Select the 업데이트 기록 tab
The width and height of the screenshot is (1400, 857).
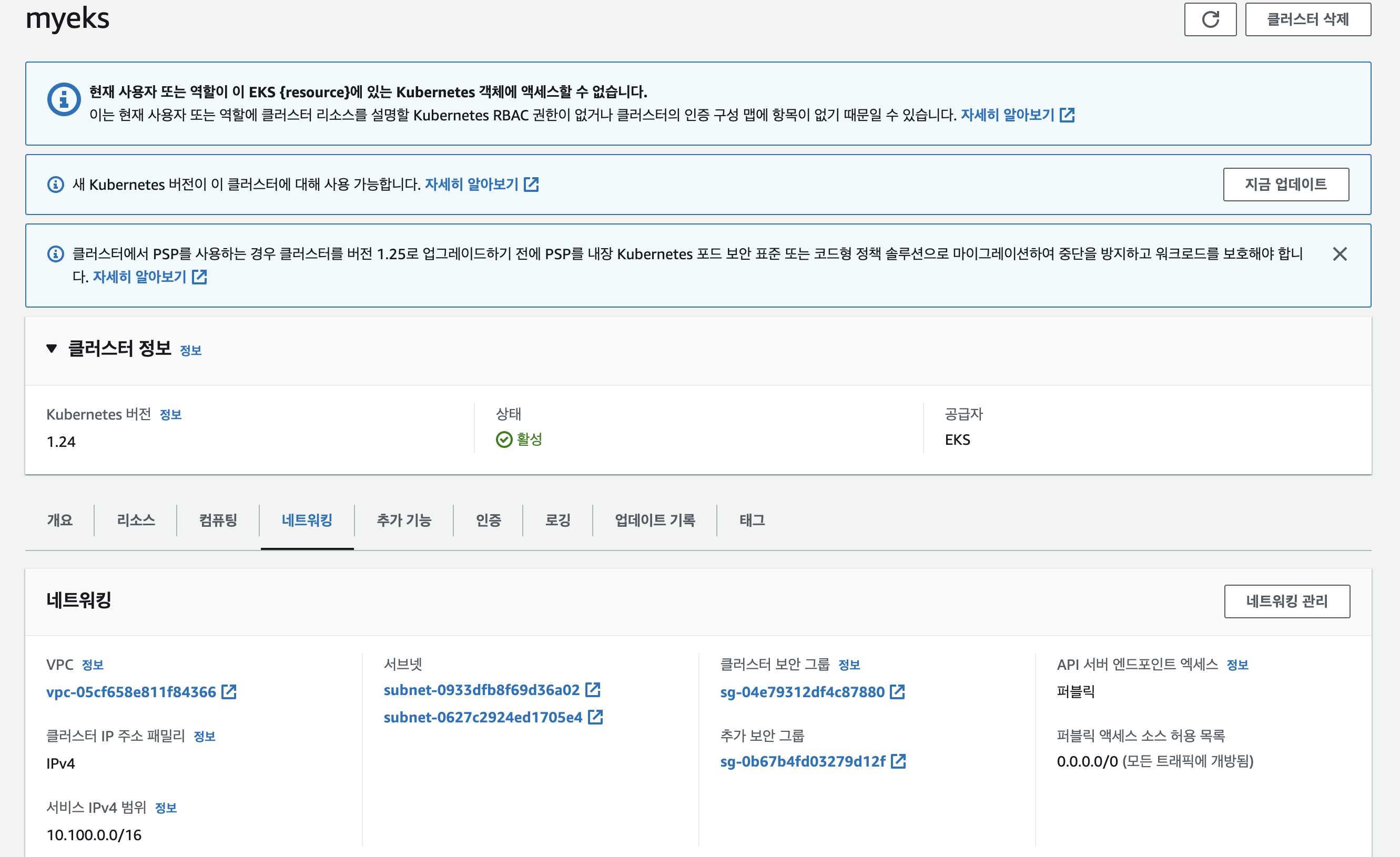coord(655,519)
